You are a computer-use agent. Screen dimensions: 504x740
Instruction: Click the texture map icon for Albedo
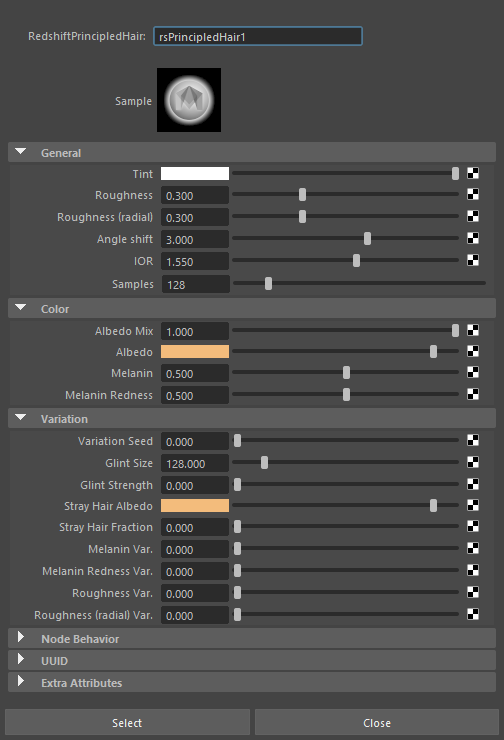(x=473, y=351)
